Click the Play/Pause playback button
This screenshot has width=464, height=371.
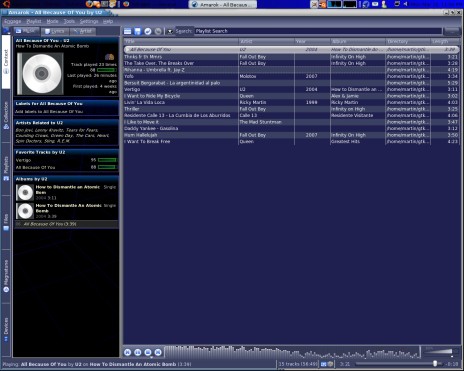coord(138,352)
